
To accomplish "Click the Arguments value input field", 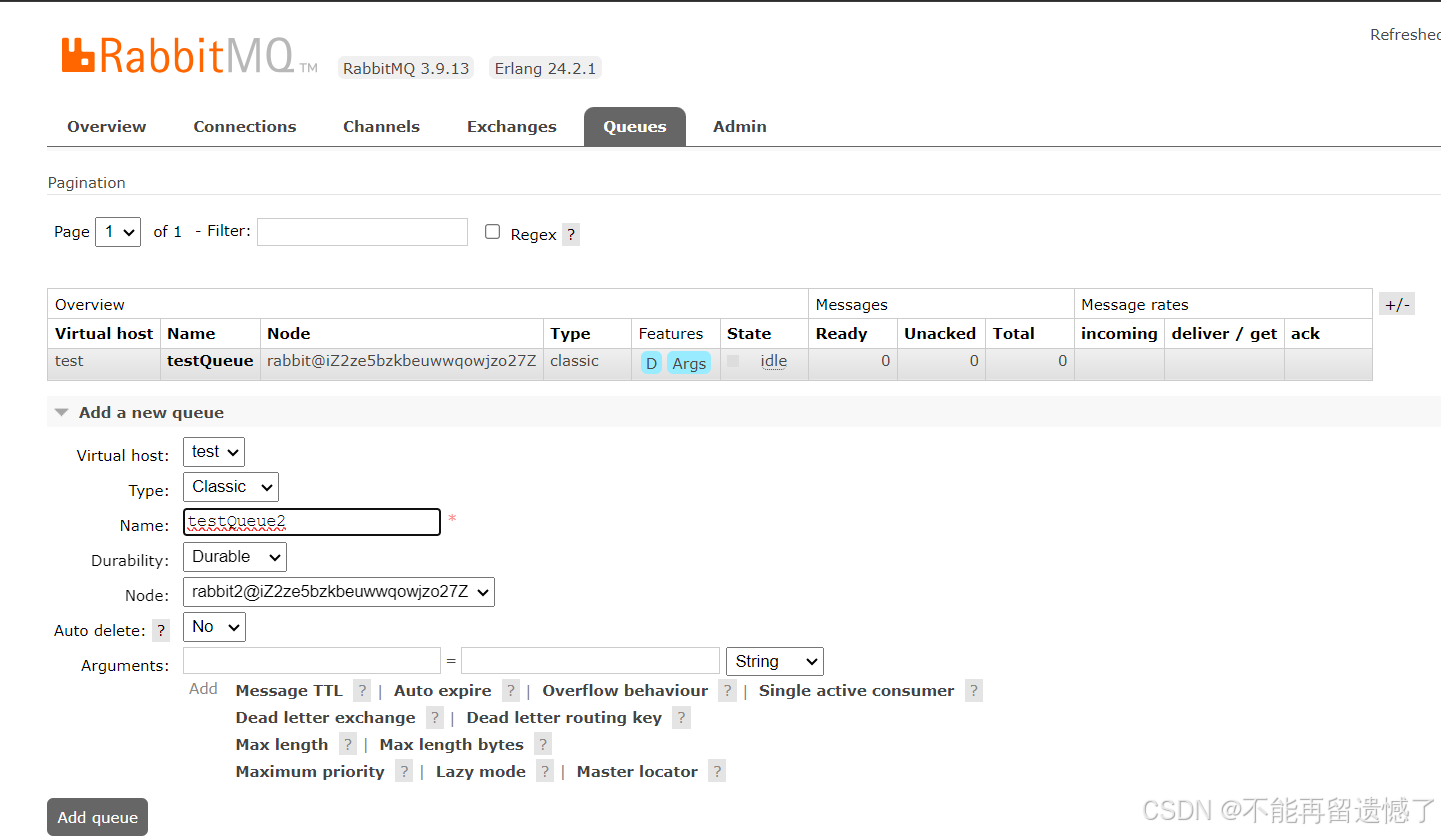I will tap(590, 661).
